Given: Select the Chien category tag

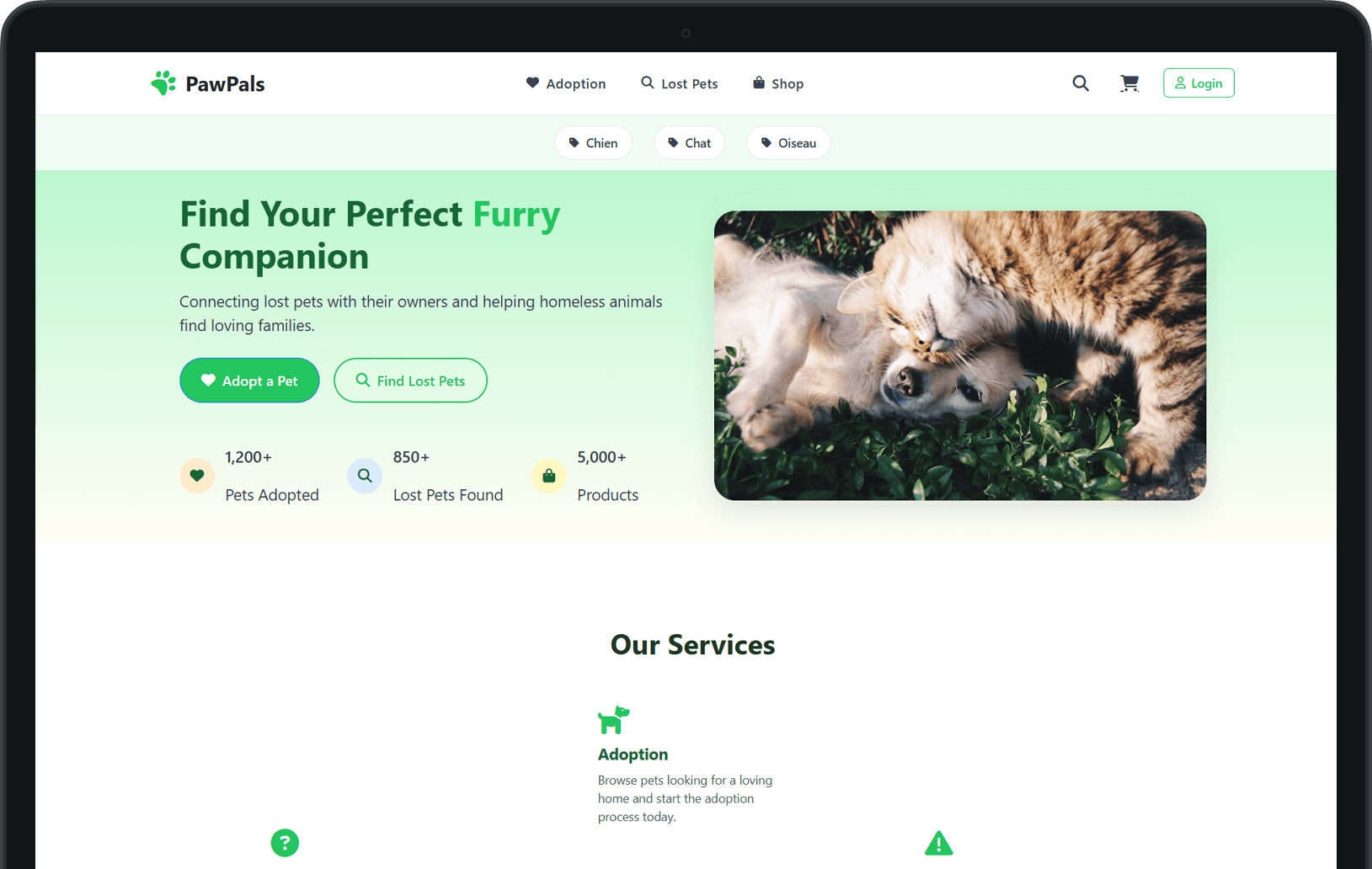Looking at the screenshot, I should coord(594,143).
